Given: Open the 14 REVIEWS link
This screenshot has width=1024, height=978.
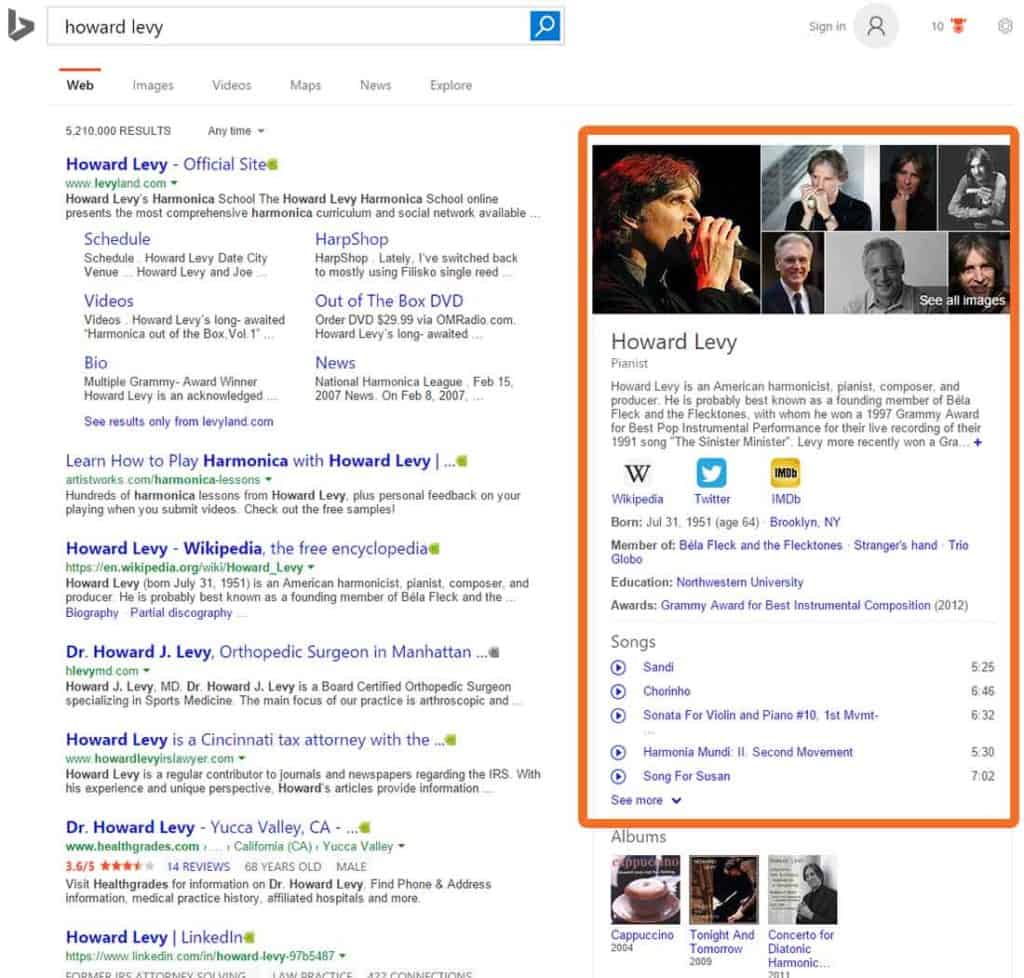Looking at the screenshot, I should [x=199, y=867].
